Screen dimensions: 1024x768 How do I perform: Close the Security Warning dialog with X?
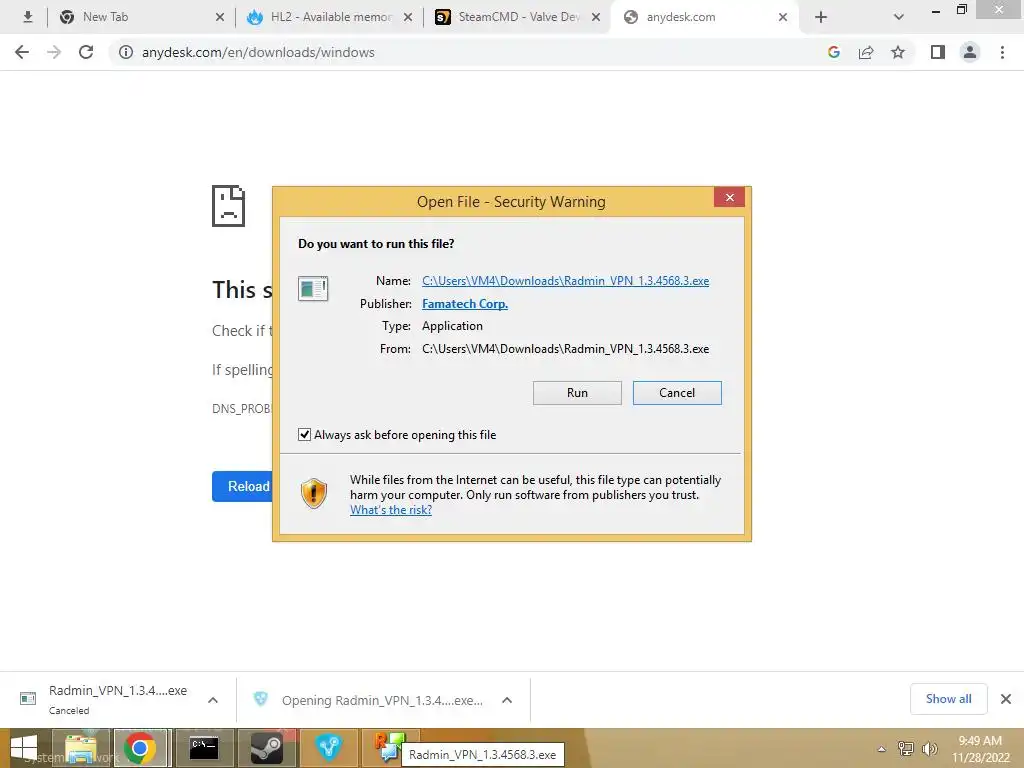(x=729, y=197)
